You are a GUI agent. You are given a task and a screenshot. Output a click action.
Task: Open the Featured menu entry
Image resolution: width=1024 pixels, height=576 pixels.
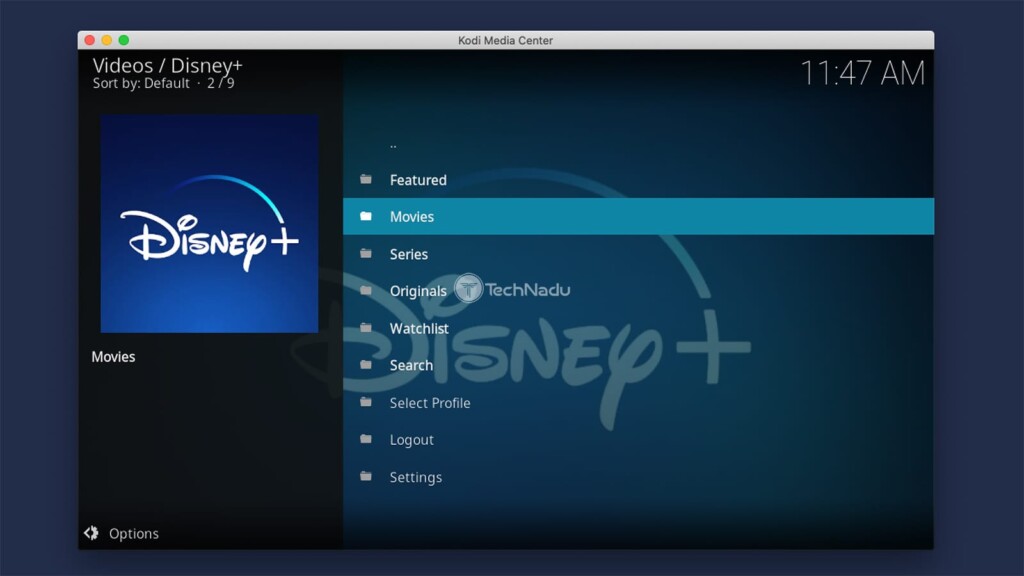[638, 180]
